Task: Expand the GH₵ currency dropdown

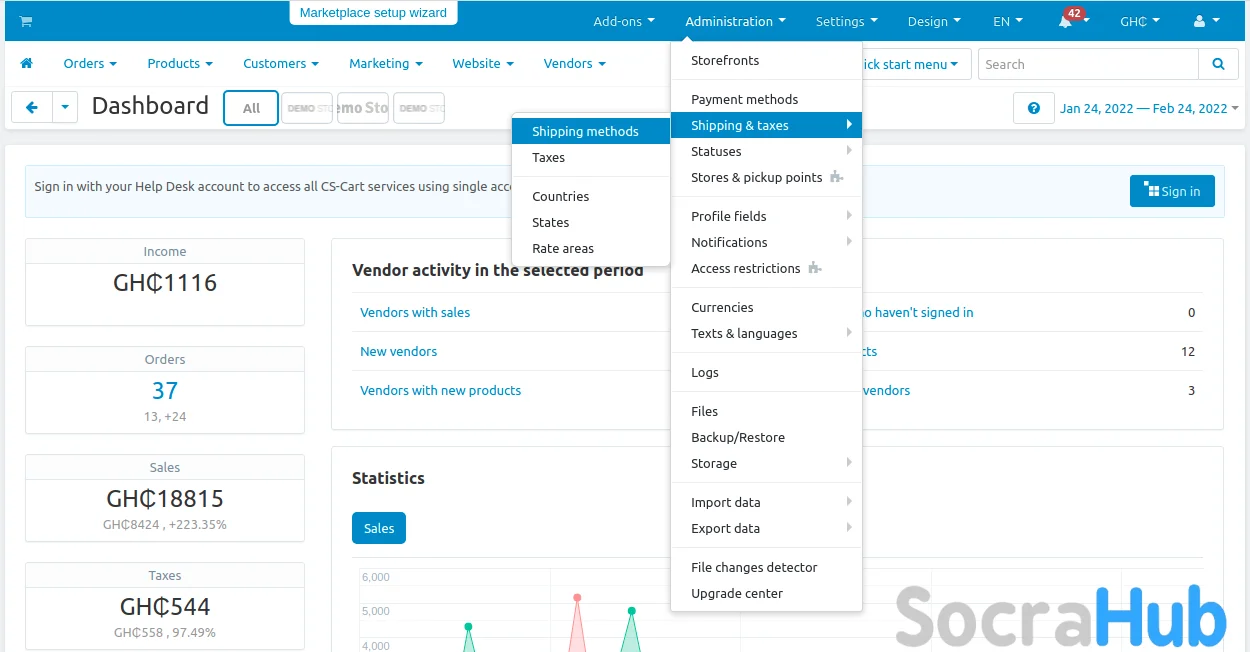Action: click(x=1139, y=21)
